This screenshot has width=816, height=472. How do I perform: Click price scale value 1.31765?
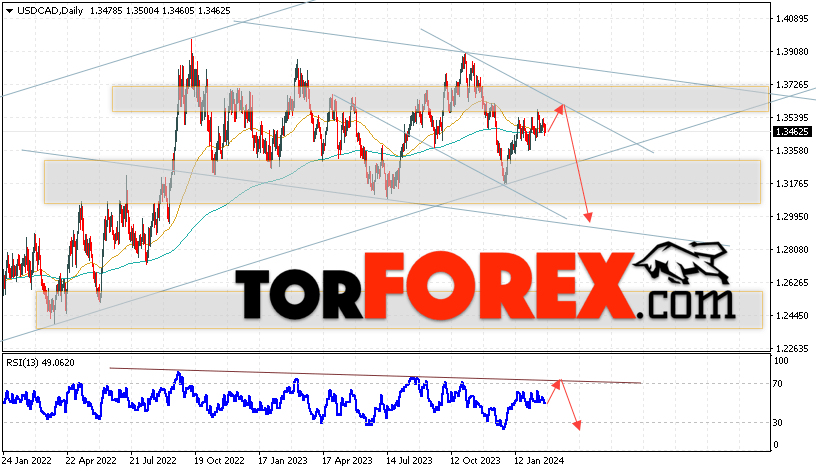tap(792, 184)
